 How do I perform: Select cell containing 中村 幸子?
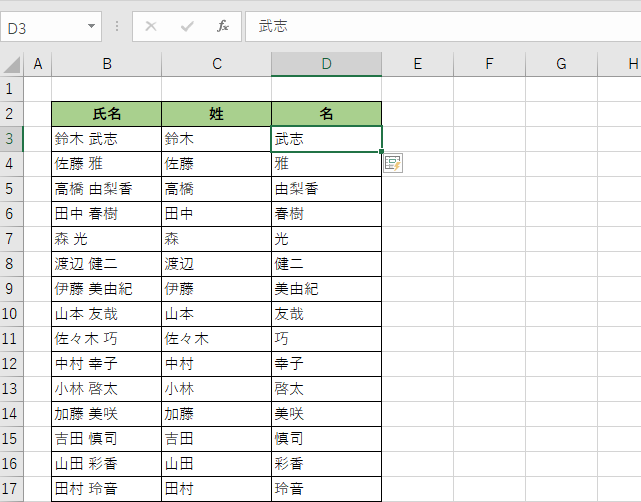(107, 364)
